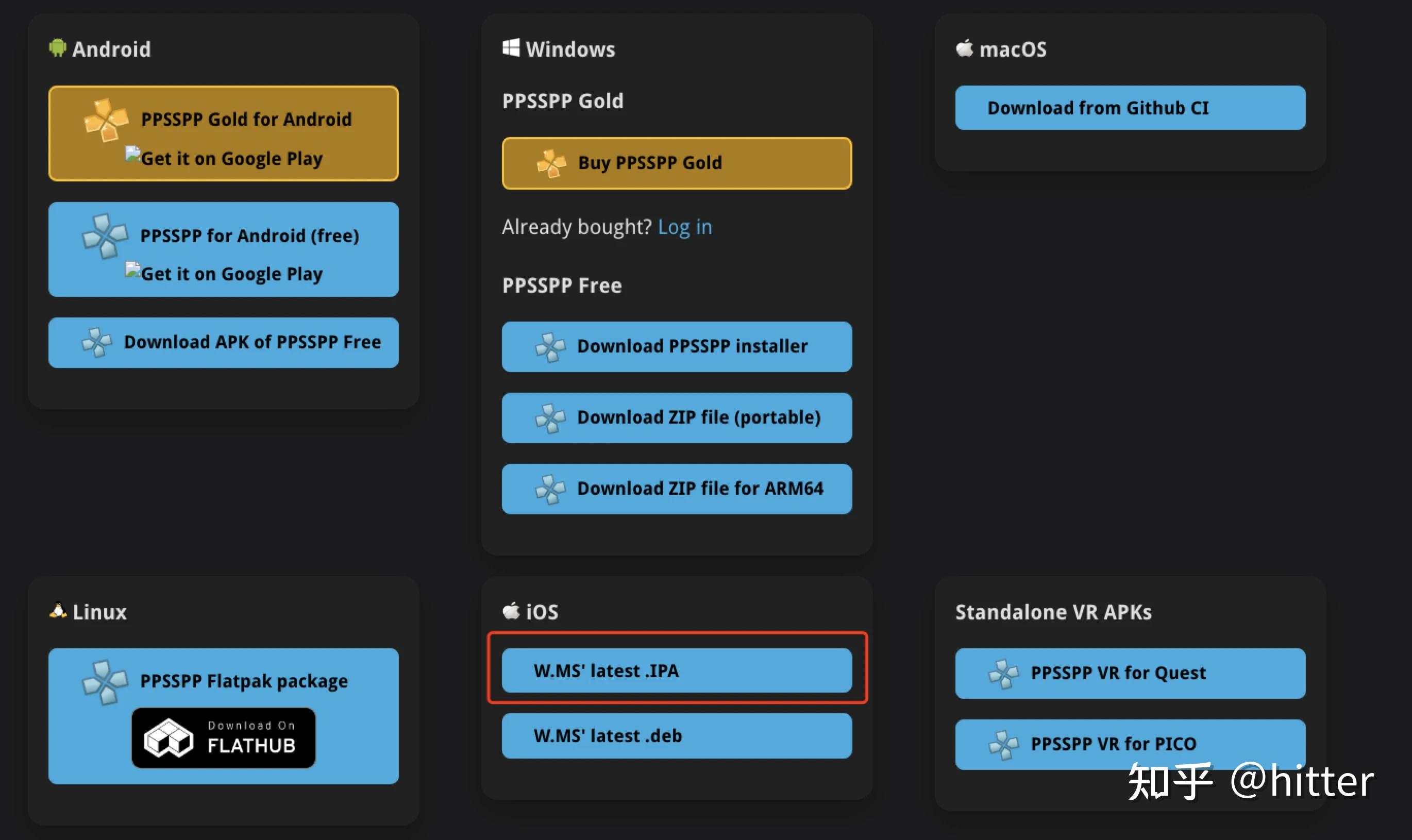Download from Github CI for macOS
Screen dimensions: 1412x840
(1130, 108)
